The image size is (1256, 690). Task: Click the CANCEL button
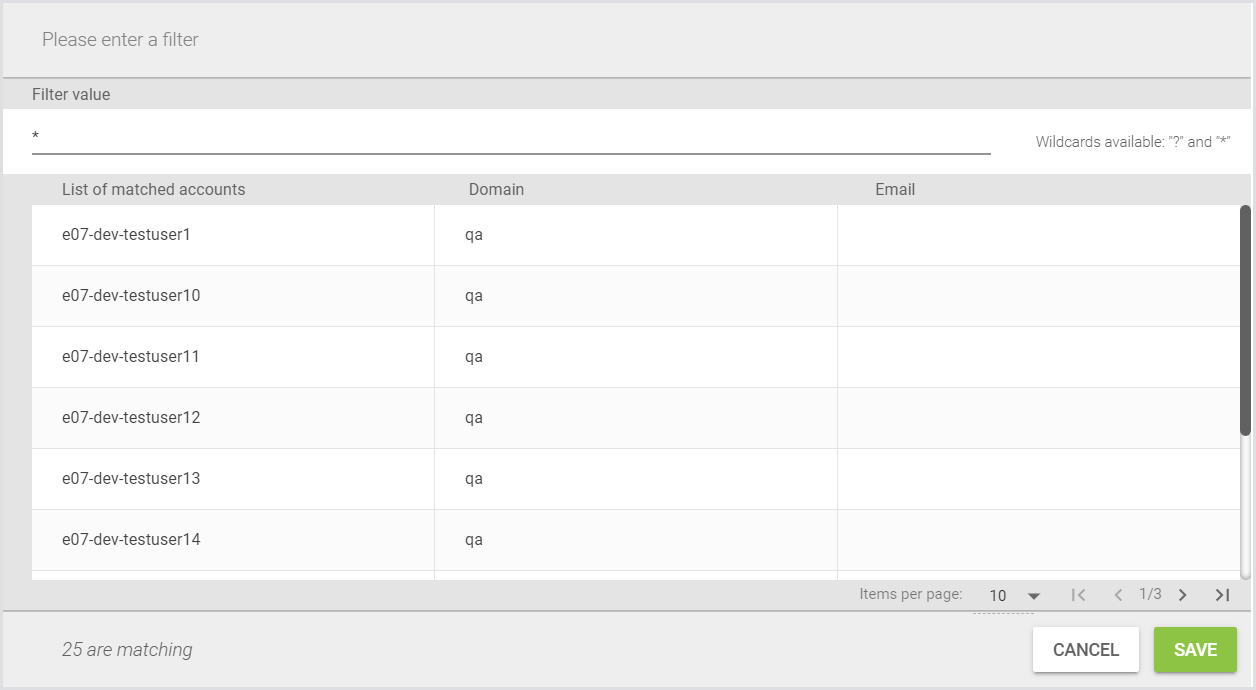(1085, 650)
